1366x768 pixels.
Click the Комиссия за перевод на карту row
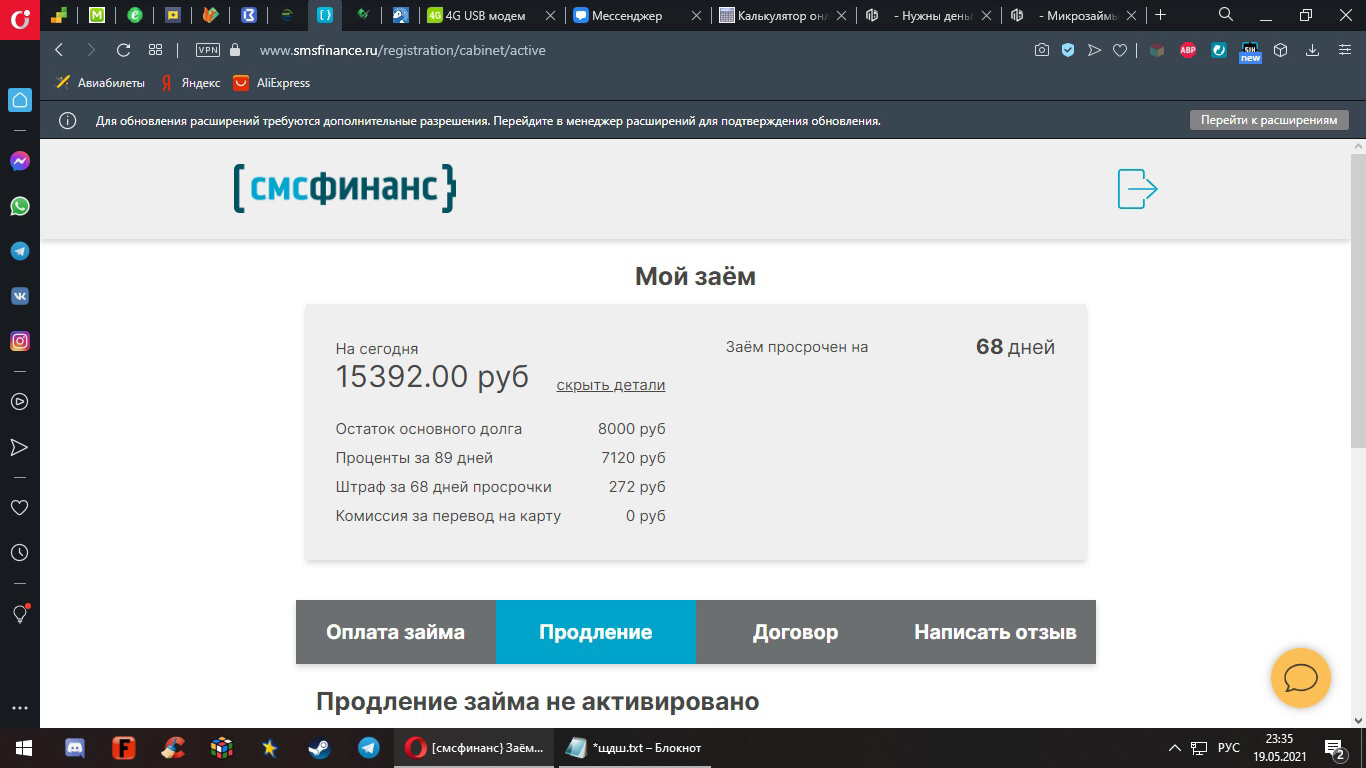pos(500,516)
